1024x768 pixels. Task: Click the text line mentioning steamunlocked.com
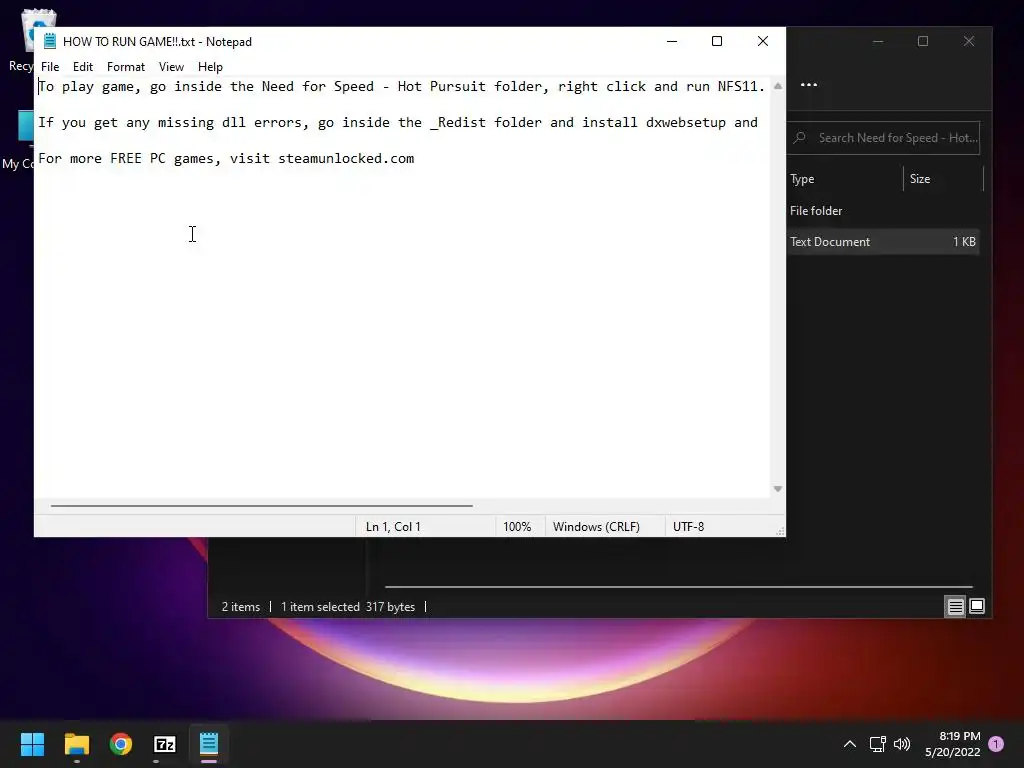pyautogui.click(x=226, y=159)
